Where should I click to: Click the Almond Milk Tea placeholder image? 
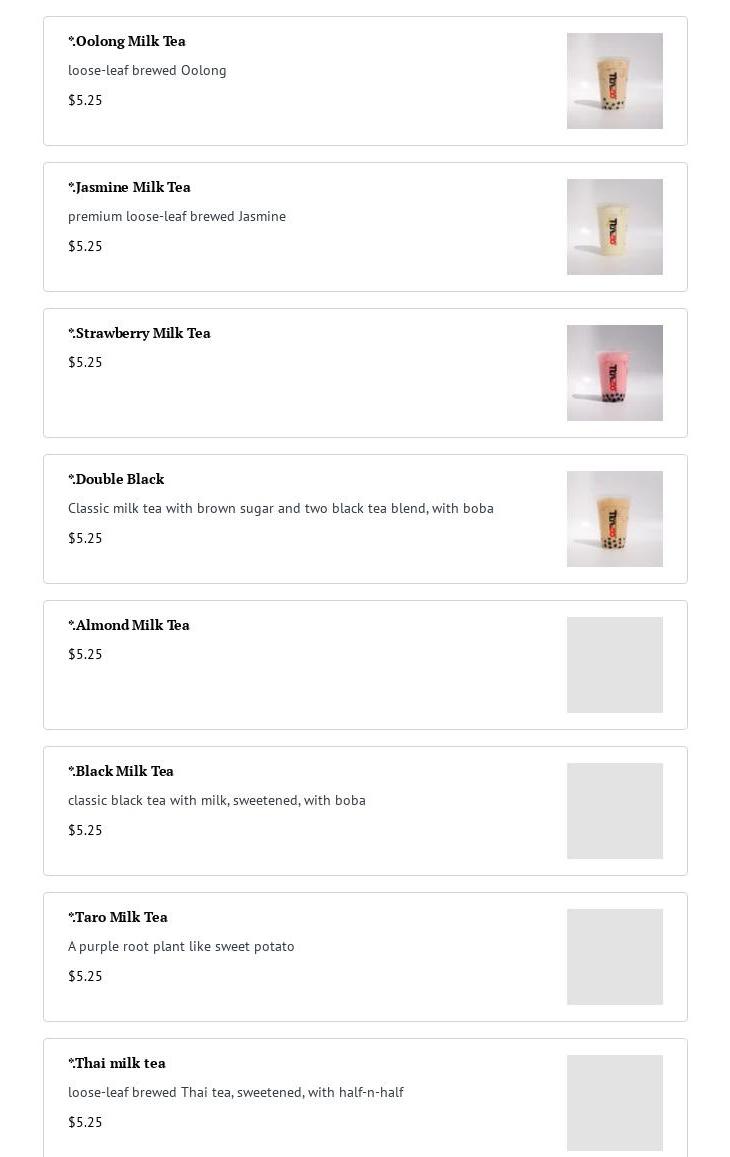pos(614,665)
